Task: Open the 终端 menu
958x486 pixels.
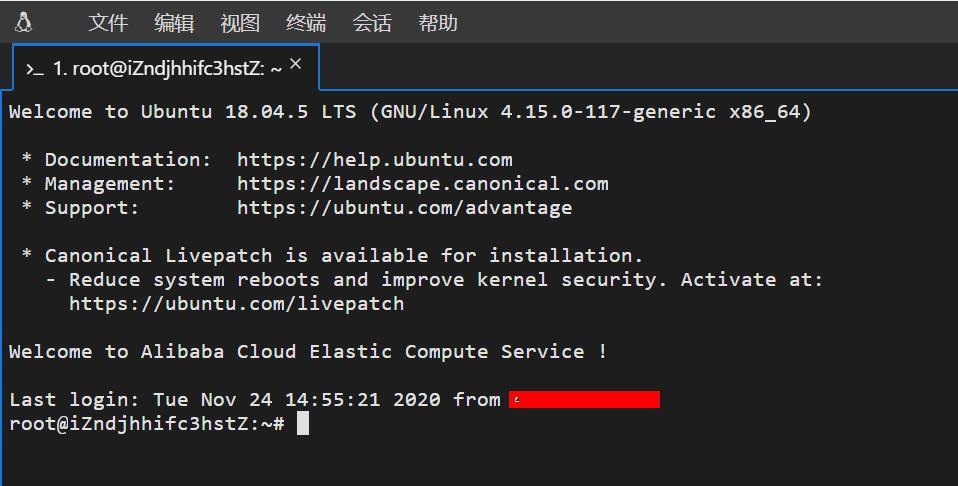Action: coord(306,23)
